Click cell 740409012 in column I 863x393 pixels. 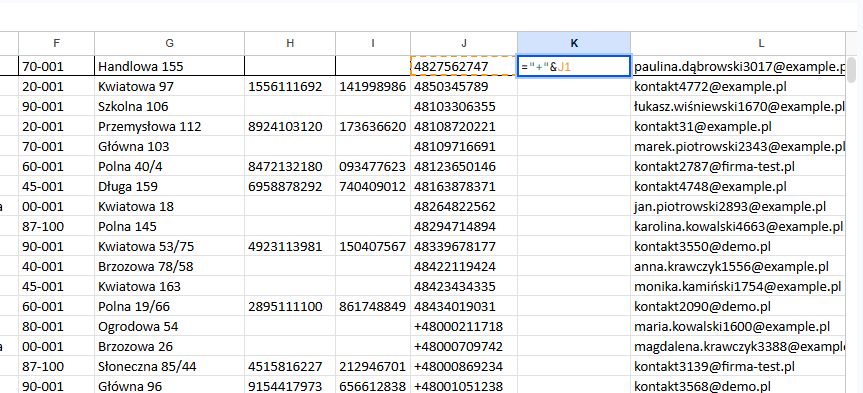click(x=373, y=186)
